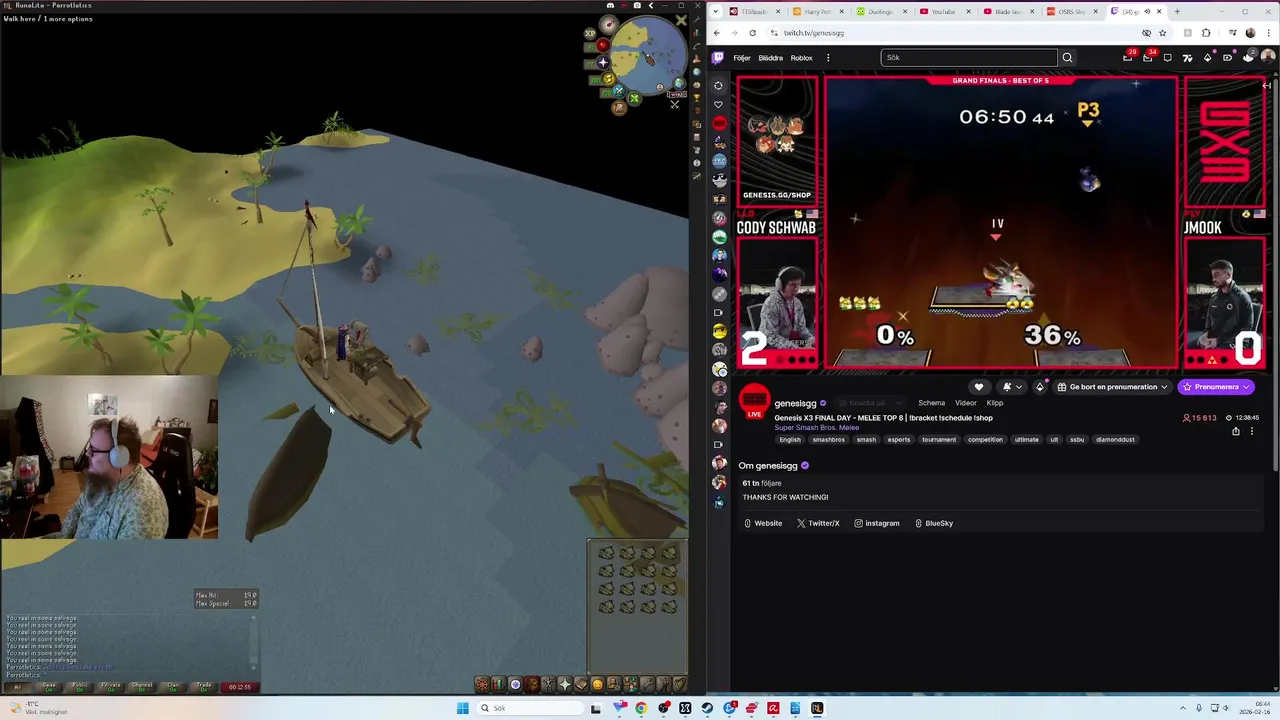Screen dimensions: 1280x720
Task: Toggle the tracking protection eye icon
Action: (x=1146, y=33)
